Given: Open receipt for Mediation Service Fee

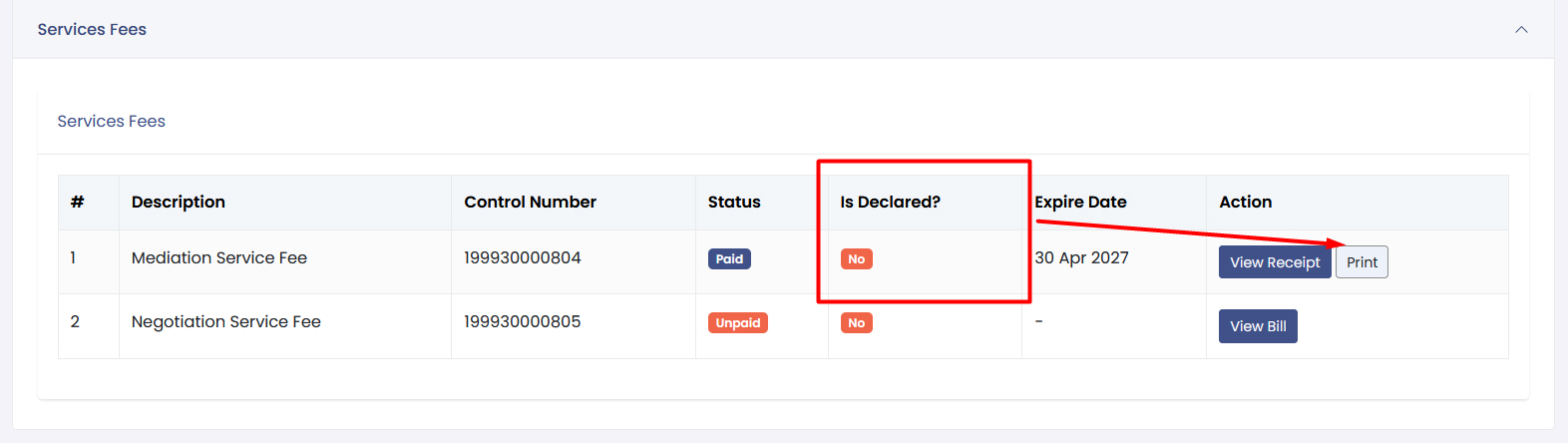Looking at the screenshot, I should tap(1274, 262).
